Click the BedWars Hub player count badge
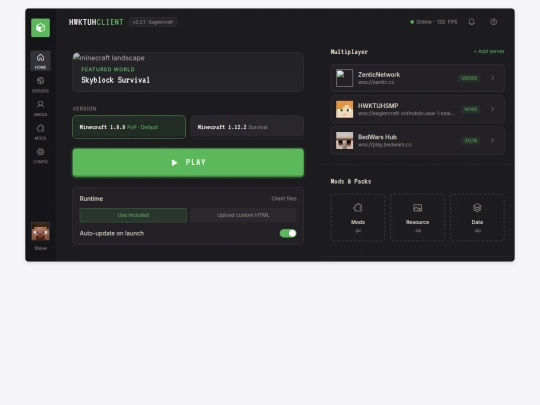The height and width of the screenshot is (405, 540). [x=470, y=141]
